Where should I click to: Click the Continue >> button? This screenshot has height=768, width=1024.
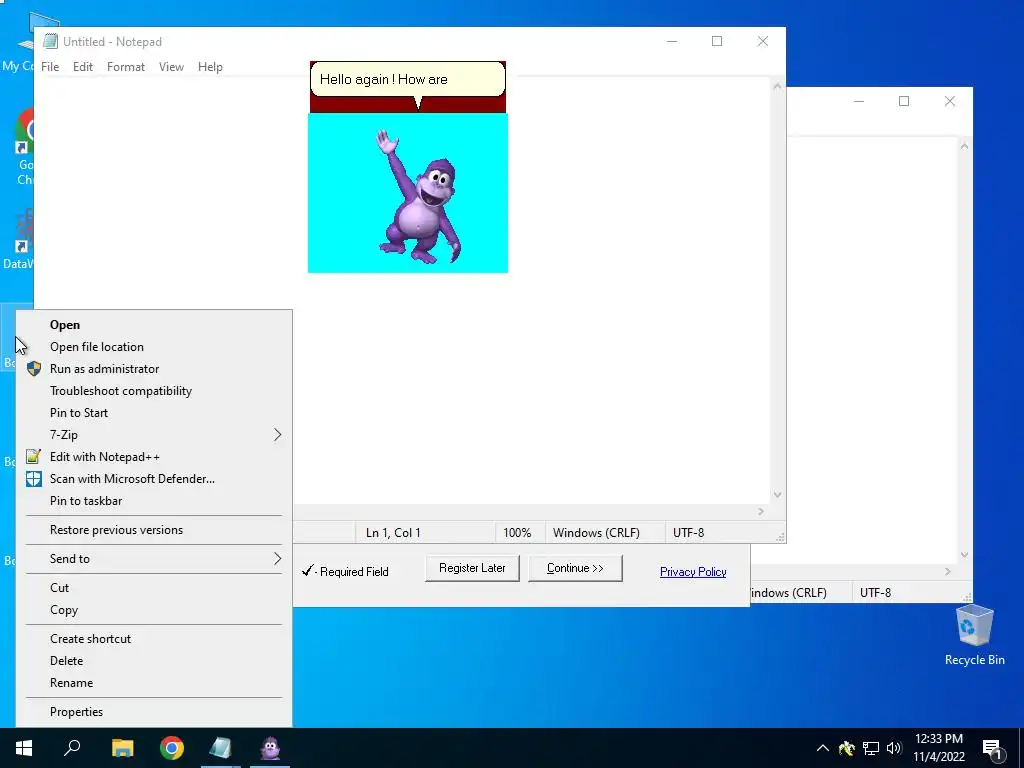click(575, 568)
